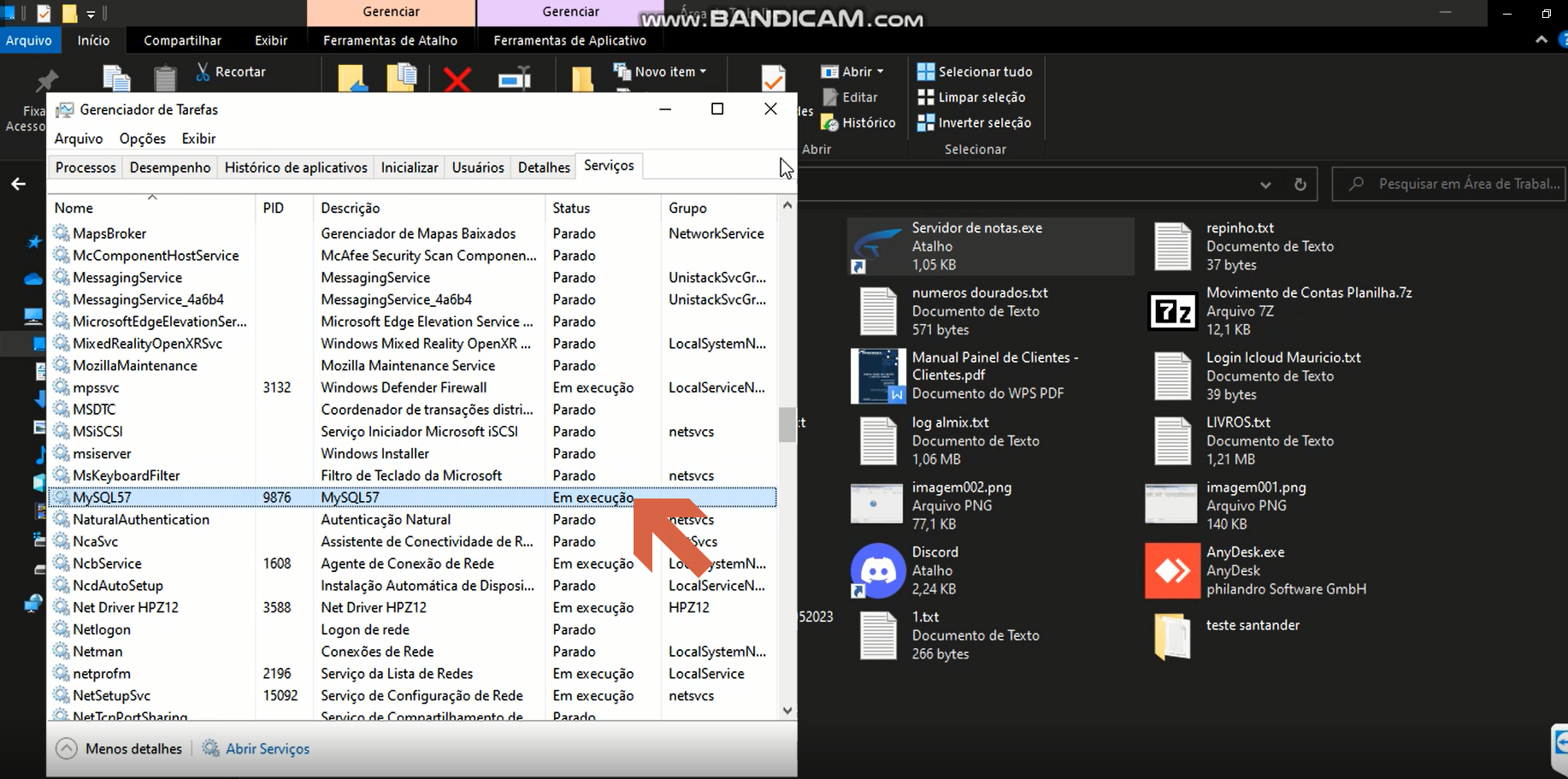
Task: Click the Recortar scissors icon
Action: click(x=203, y=72)
